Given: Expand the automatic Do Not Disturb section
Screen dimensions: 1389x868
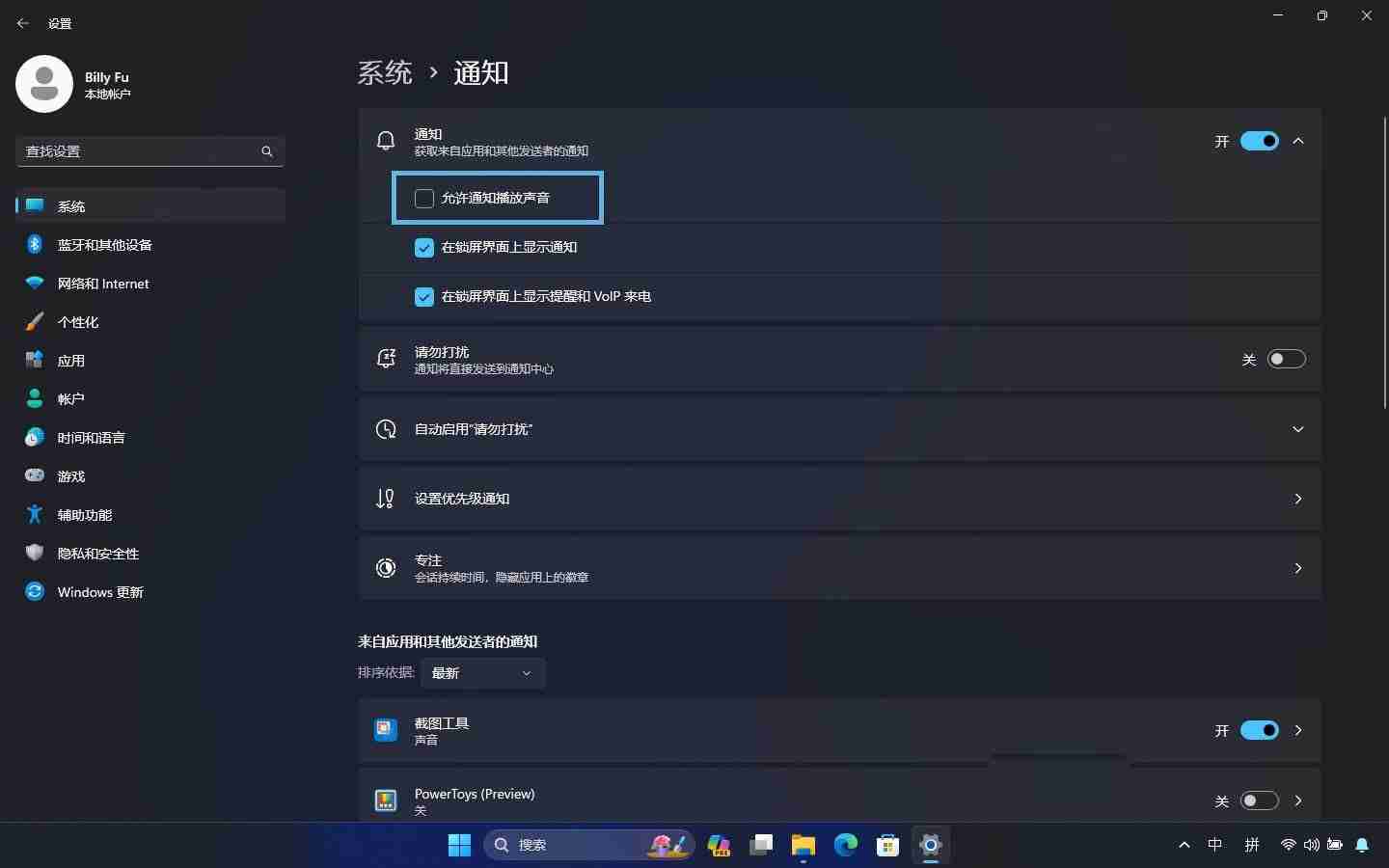Looking at the screenshot, I should pos(1298,429).
